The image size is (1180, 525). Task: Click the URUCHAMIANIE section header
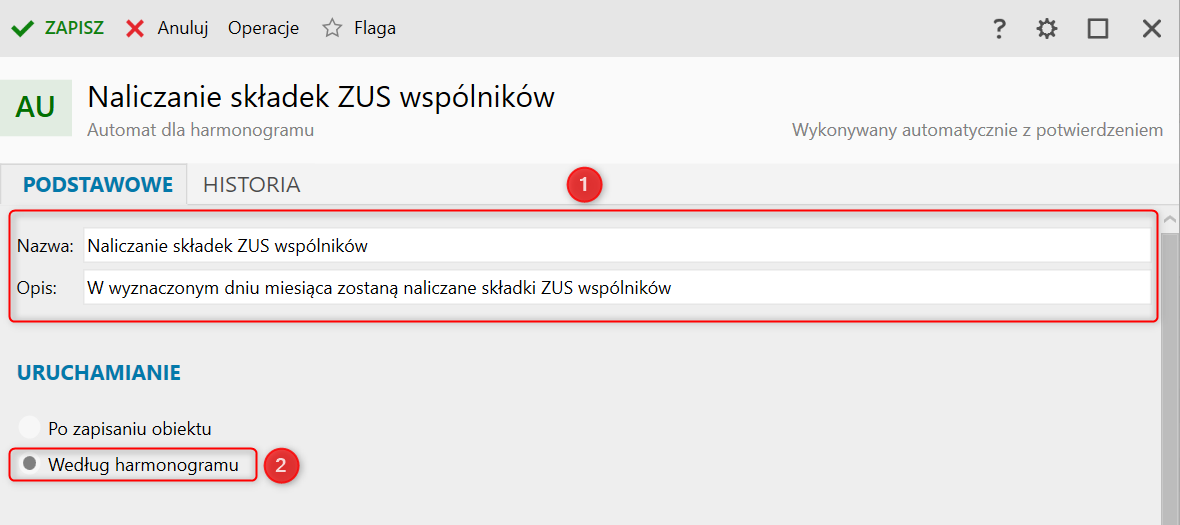pyautogui.click(x=99, y=373)
